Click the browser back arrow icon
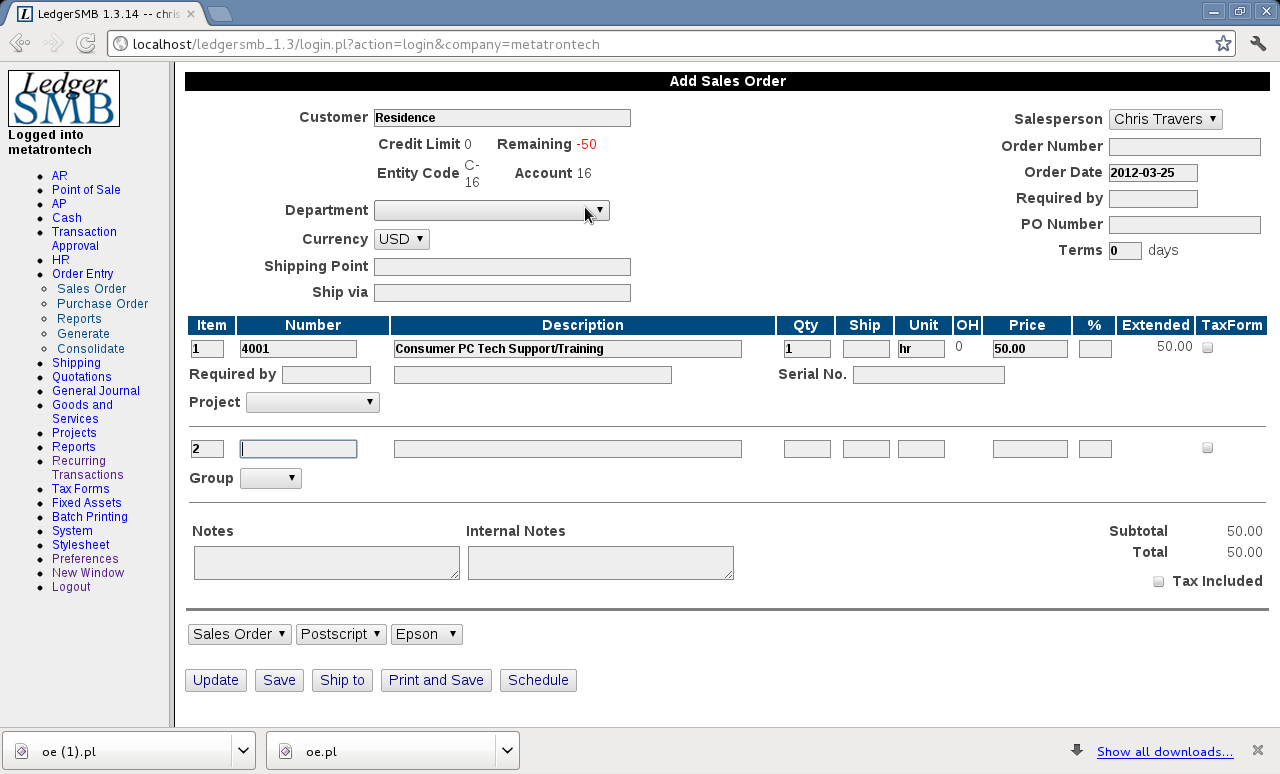Viewport: 1280px width, 774px height. (x=19, y=44)
